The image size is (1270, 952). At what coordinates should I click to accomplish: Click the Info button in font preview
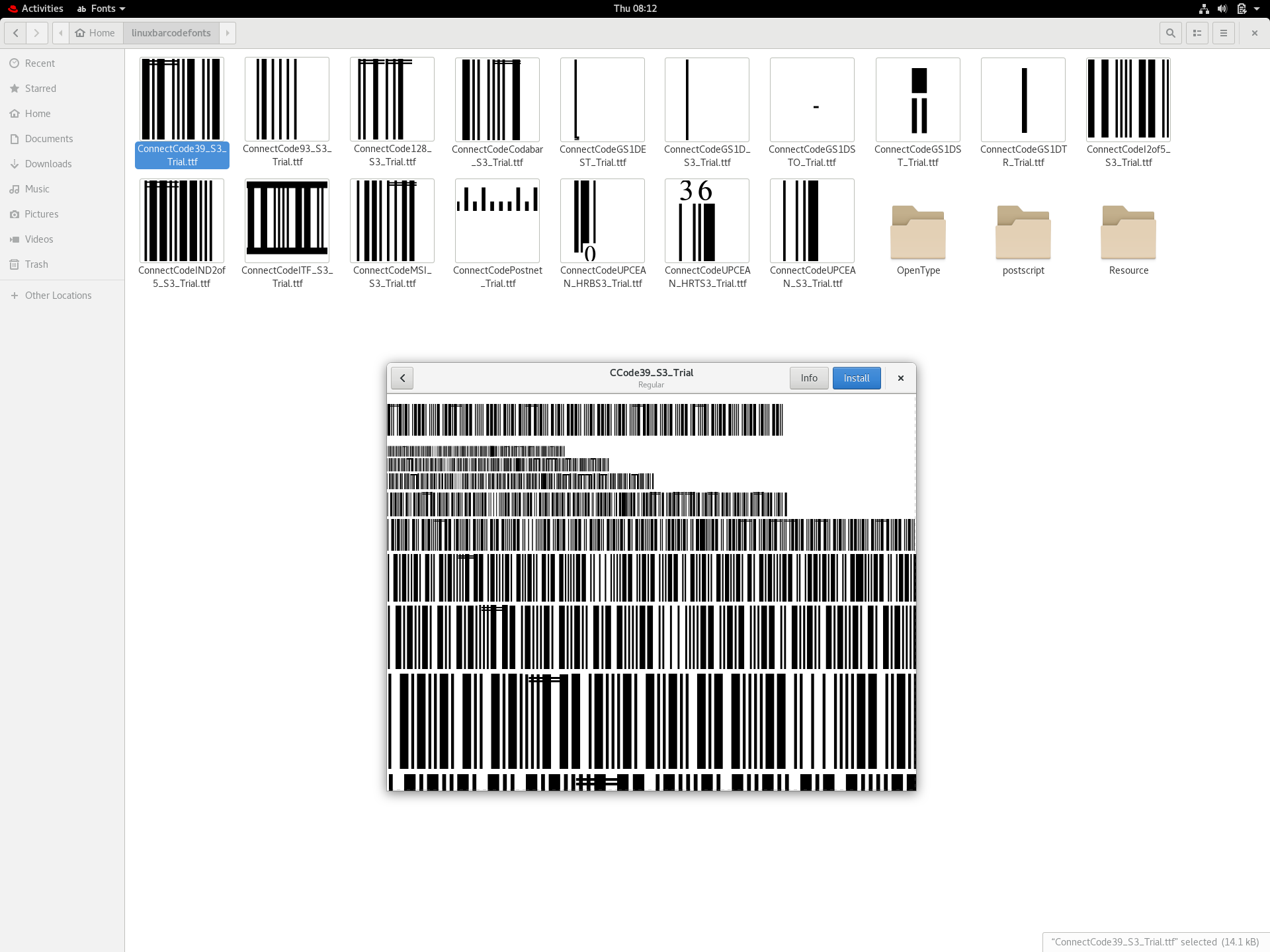pyautogui.click(x=808, y=378)
